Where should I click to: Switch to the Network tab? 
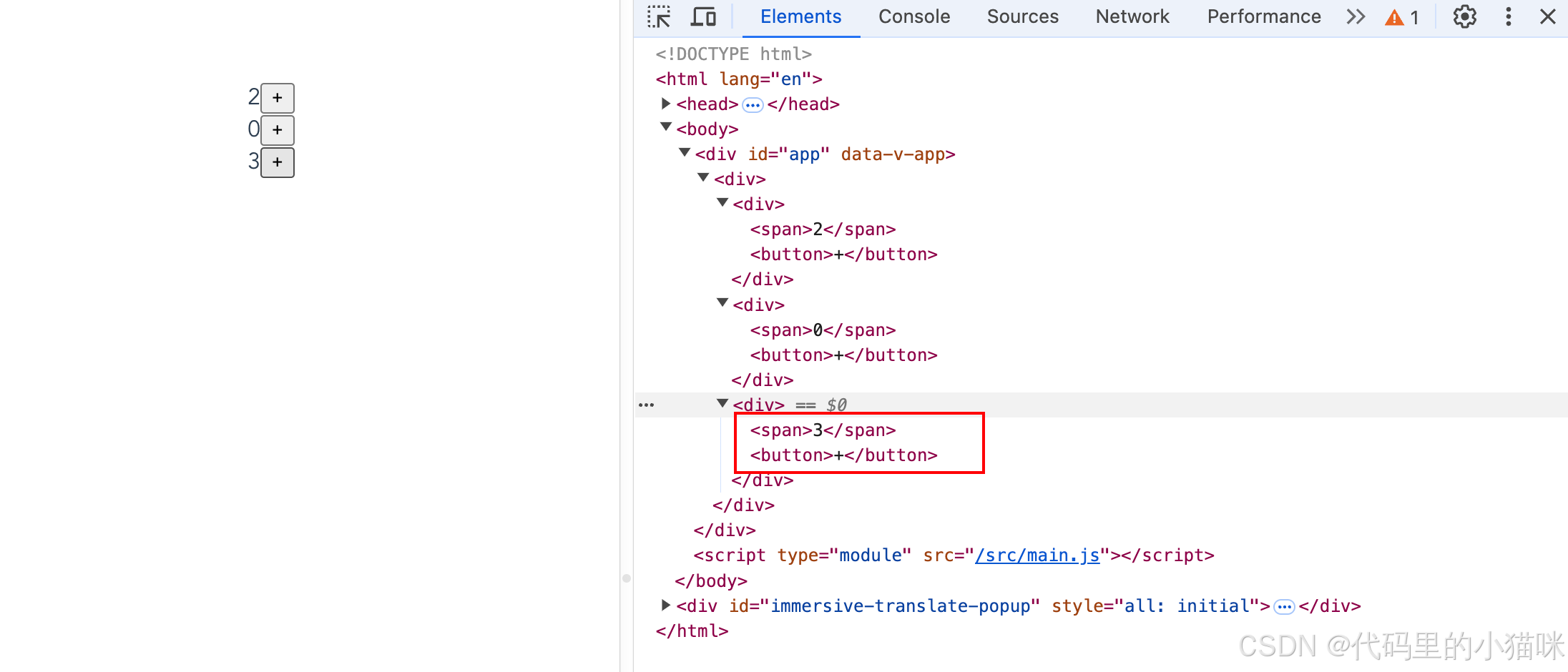tap(1132, 16)
